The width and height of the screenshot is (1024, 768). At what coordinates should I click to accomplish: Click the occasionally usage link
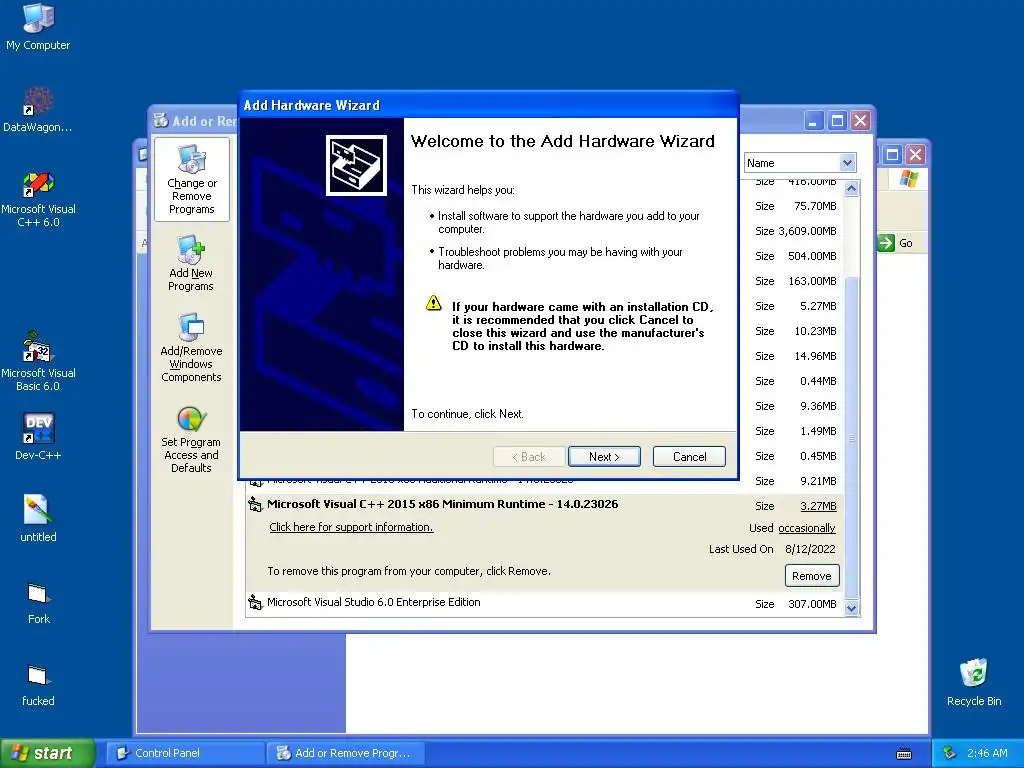tap(807, 528)
